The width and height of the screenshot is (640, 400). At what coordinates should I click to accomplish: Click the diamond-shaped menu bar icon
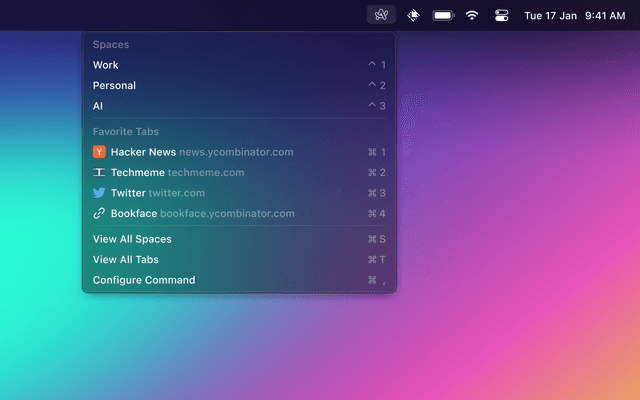413,15
